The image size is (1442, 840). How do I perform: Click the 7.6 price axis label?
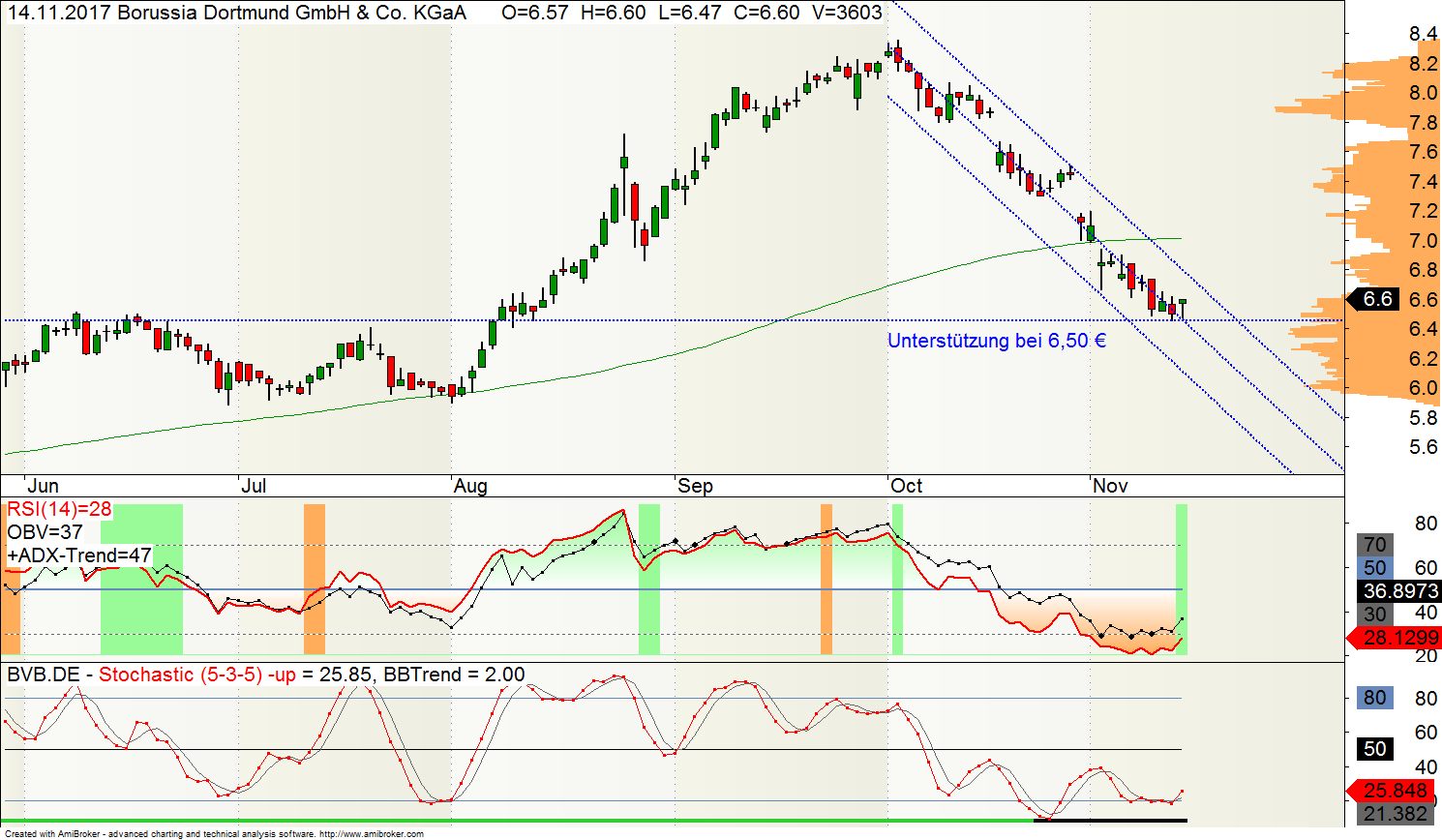tap(1423, 152)
